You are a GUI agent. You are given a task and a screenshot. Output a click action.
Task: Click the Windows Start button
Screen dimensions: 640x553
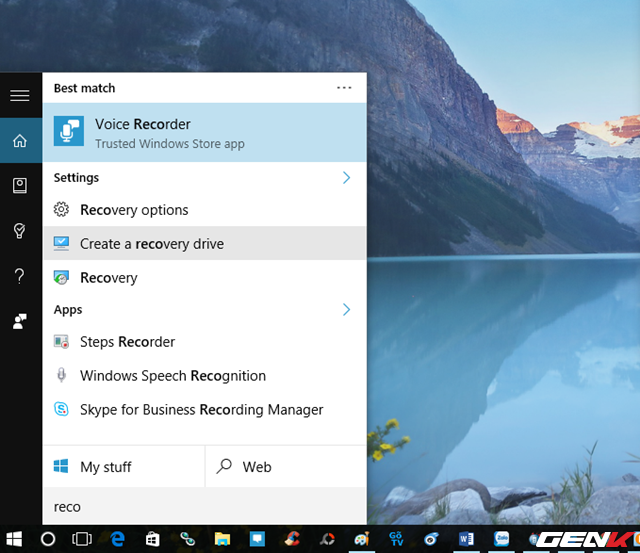pos(14,539)
